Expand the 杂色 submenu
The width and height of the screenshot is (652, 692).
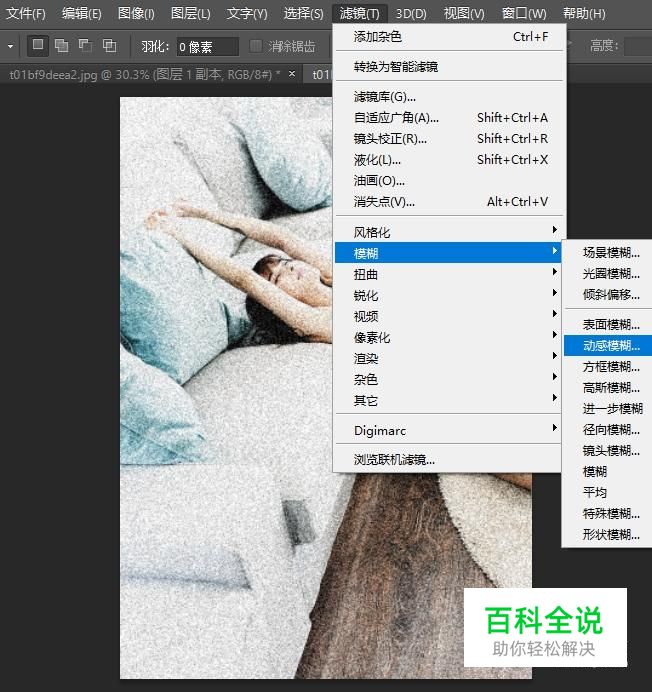[x=448, y=380]
